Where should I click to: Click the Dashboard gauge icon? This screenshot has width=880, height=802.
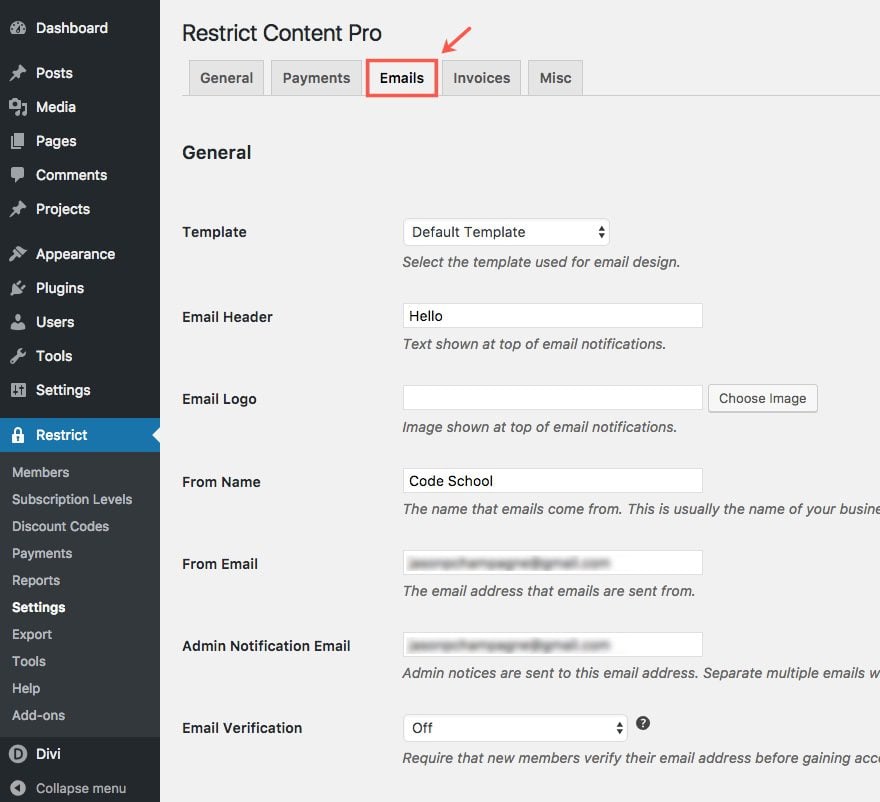click(18, 28)
